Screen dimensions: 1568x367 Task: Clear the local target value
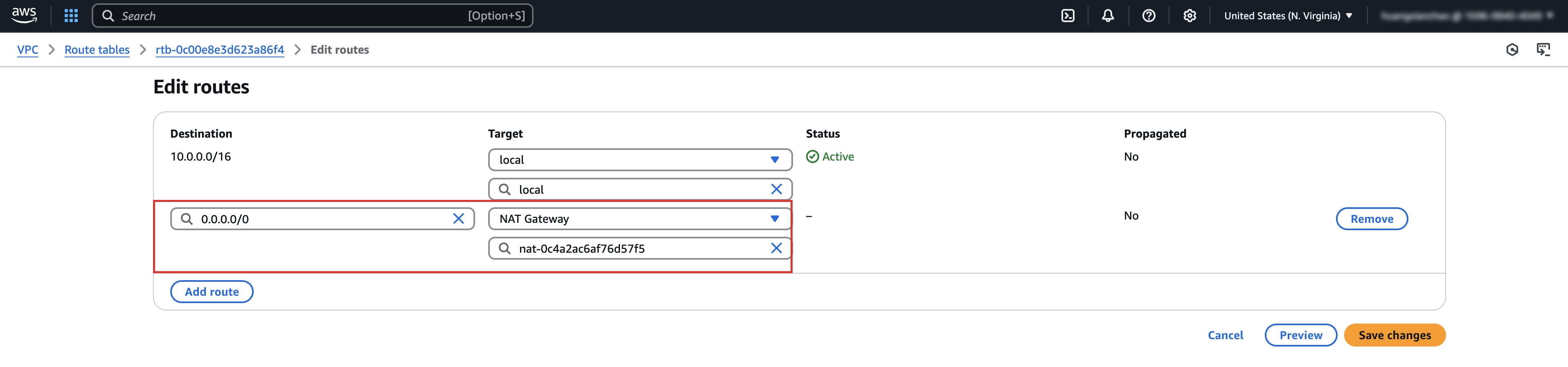776,190
